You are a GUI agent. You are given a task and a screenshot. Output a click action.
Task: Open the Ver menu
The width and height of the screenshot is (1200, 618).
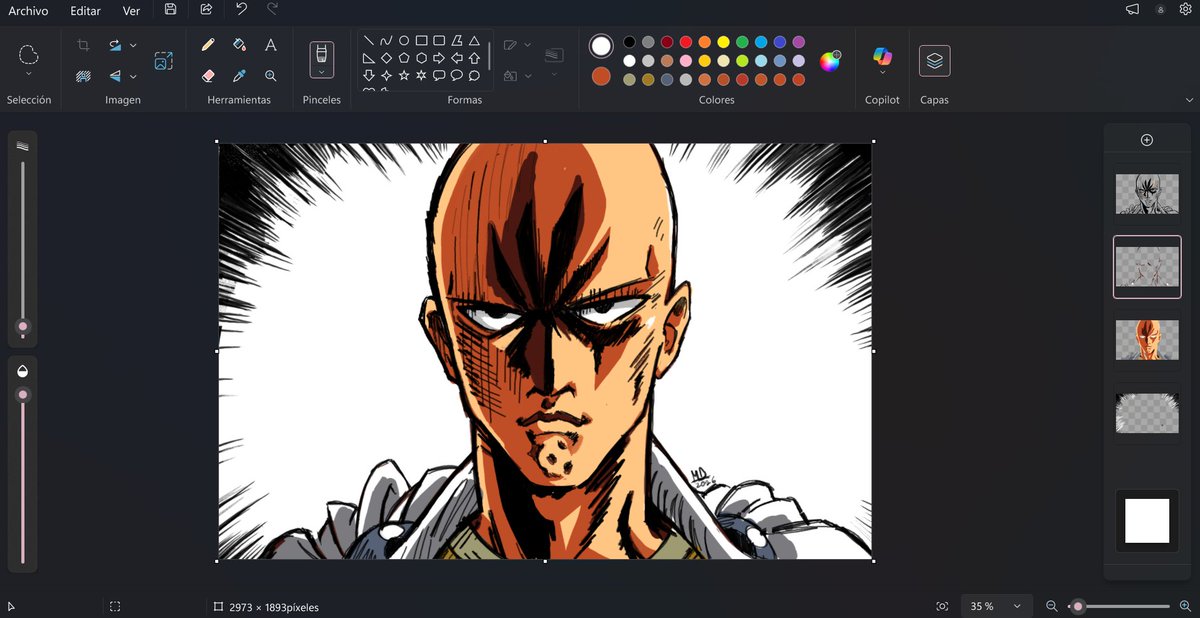click(x=131, y=11)
